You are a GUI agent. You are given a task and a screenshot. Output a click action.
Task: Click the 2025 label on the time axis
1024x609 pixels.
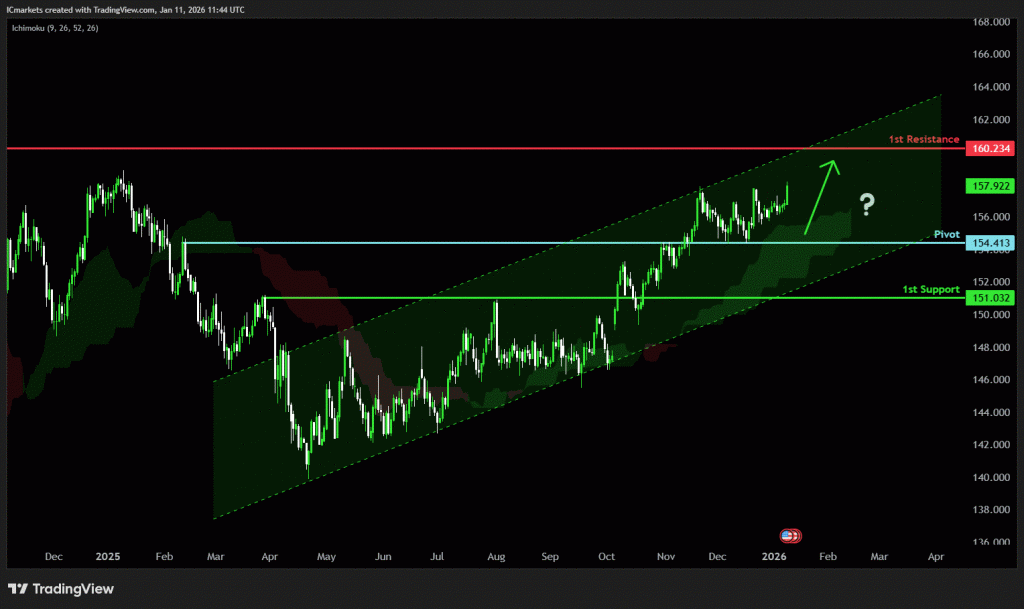coord(107,554)
